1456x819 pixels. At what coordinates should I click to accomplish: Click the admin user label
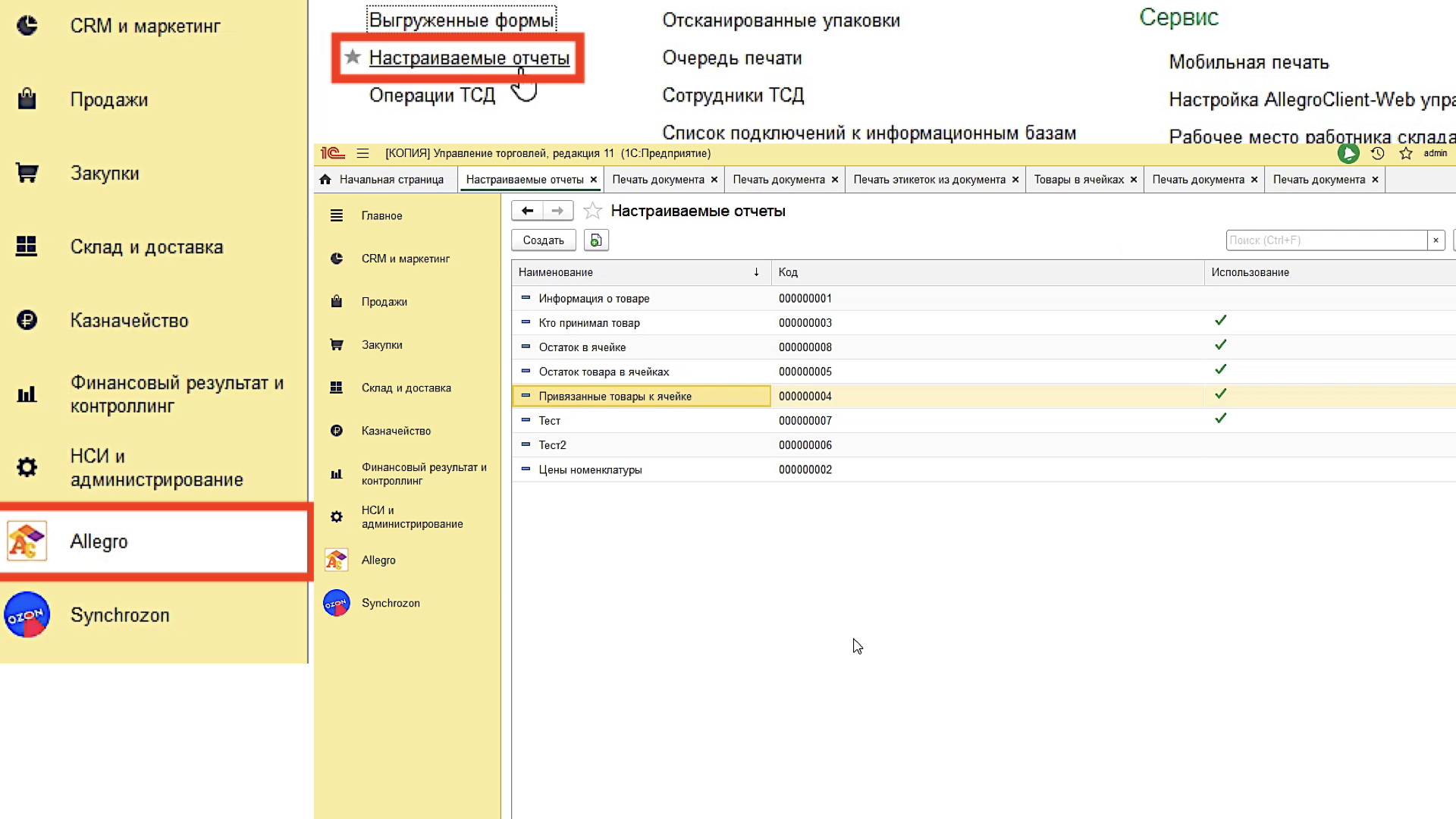tap(1435, 153)
